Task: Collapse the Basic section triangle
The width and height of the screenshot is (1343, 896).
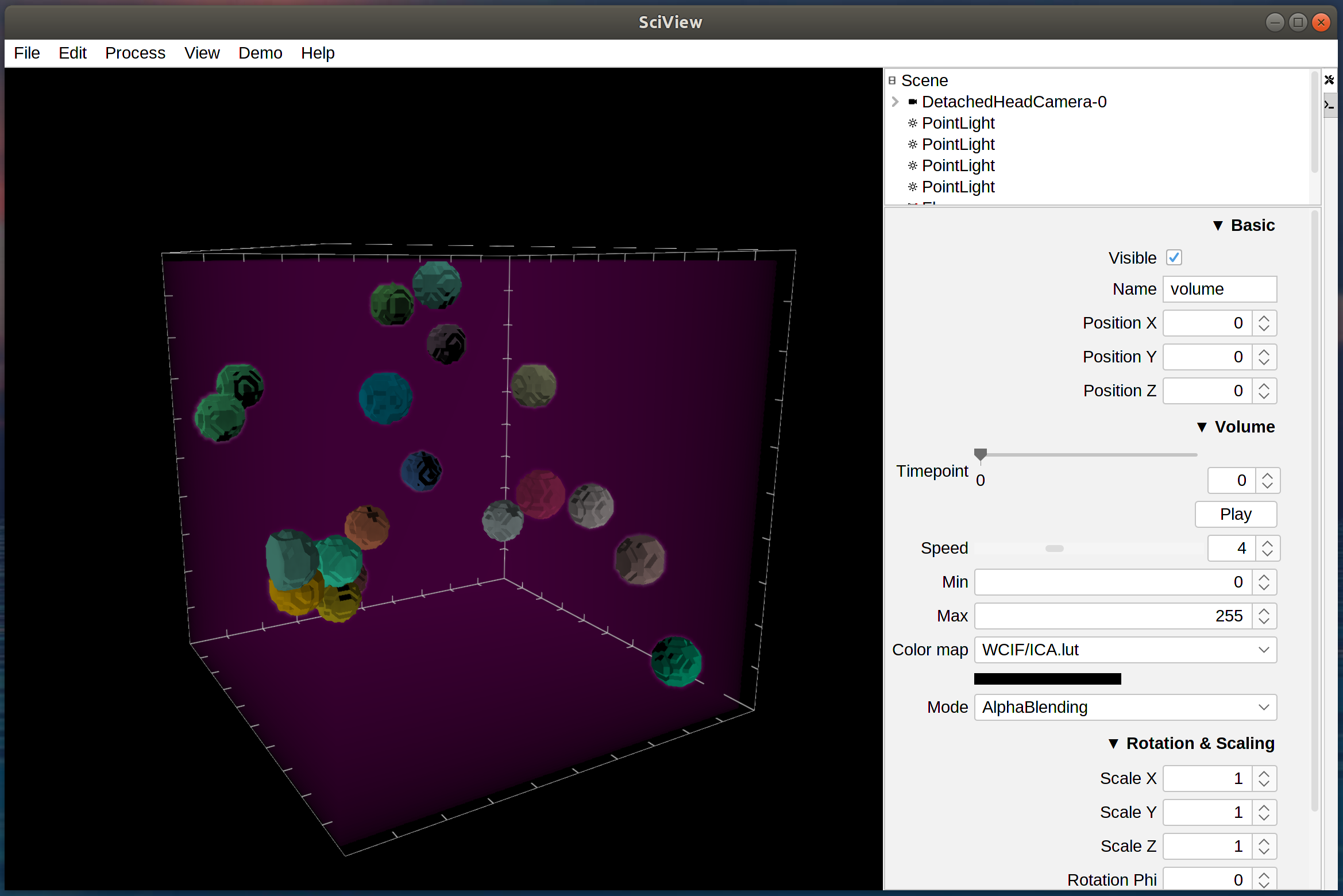Action: coord(1217,226)
